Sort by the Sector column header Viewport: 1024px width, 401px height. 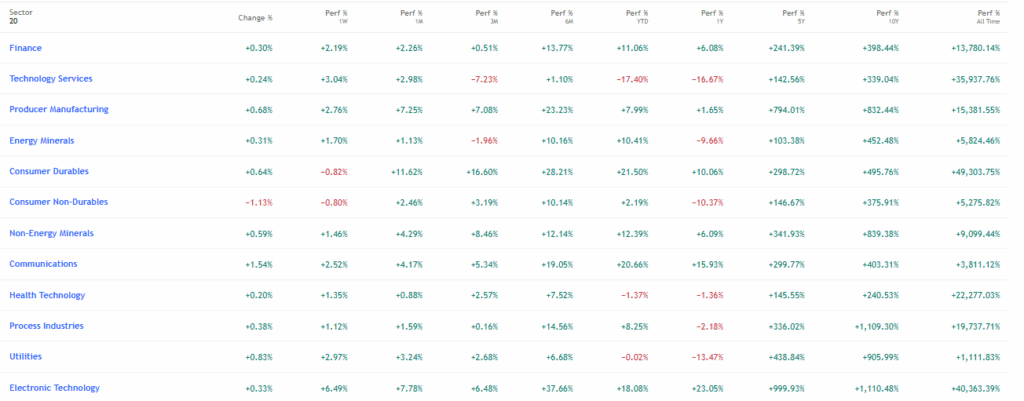(x=21, y=12)
